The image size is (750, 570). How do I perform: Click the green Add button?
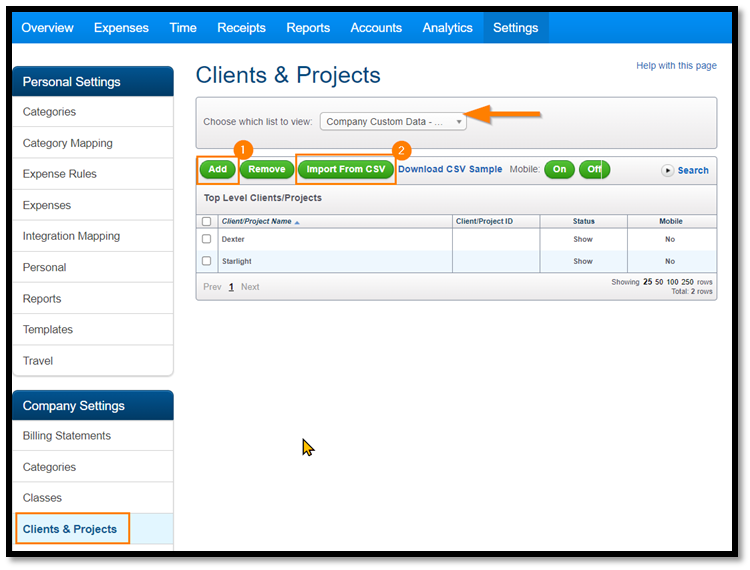pyautogui.click(x=218, y=169)
